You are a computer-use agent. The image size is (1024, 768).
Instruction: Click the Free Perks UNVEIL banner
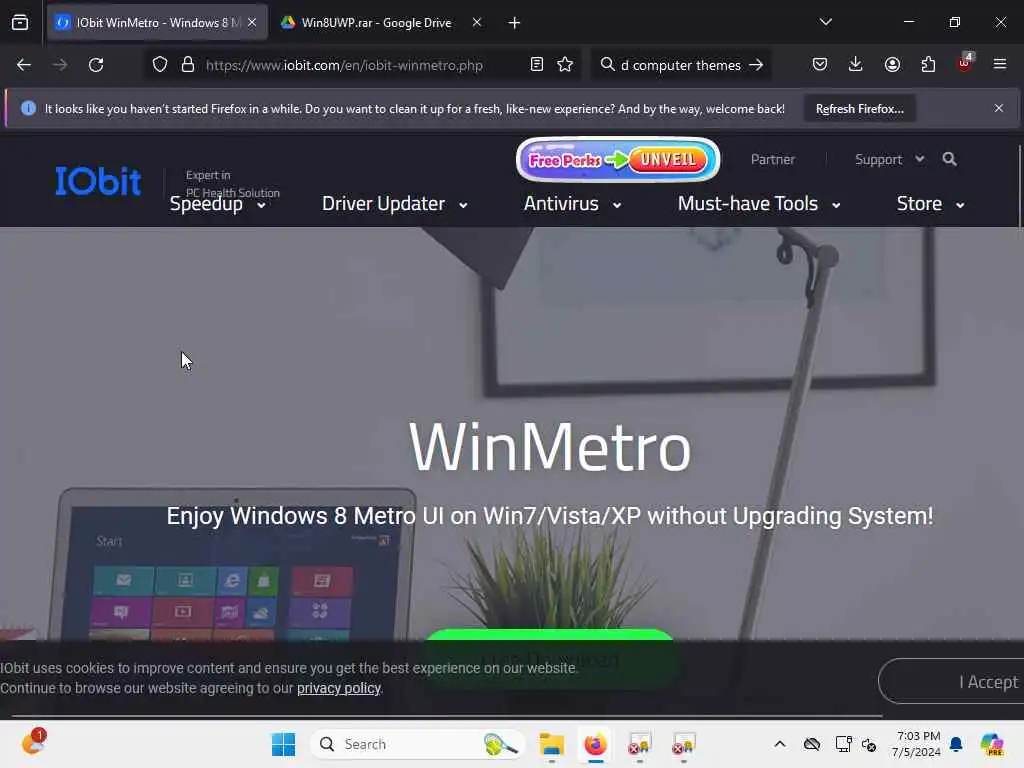click(618, 159)
